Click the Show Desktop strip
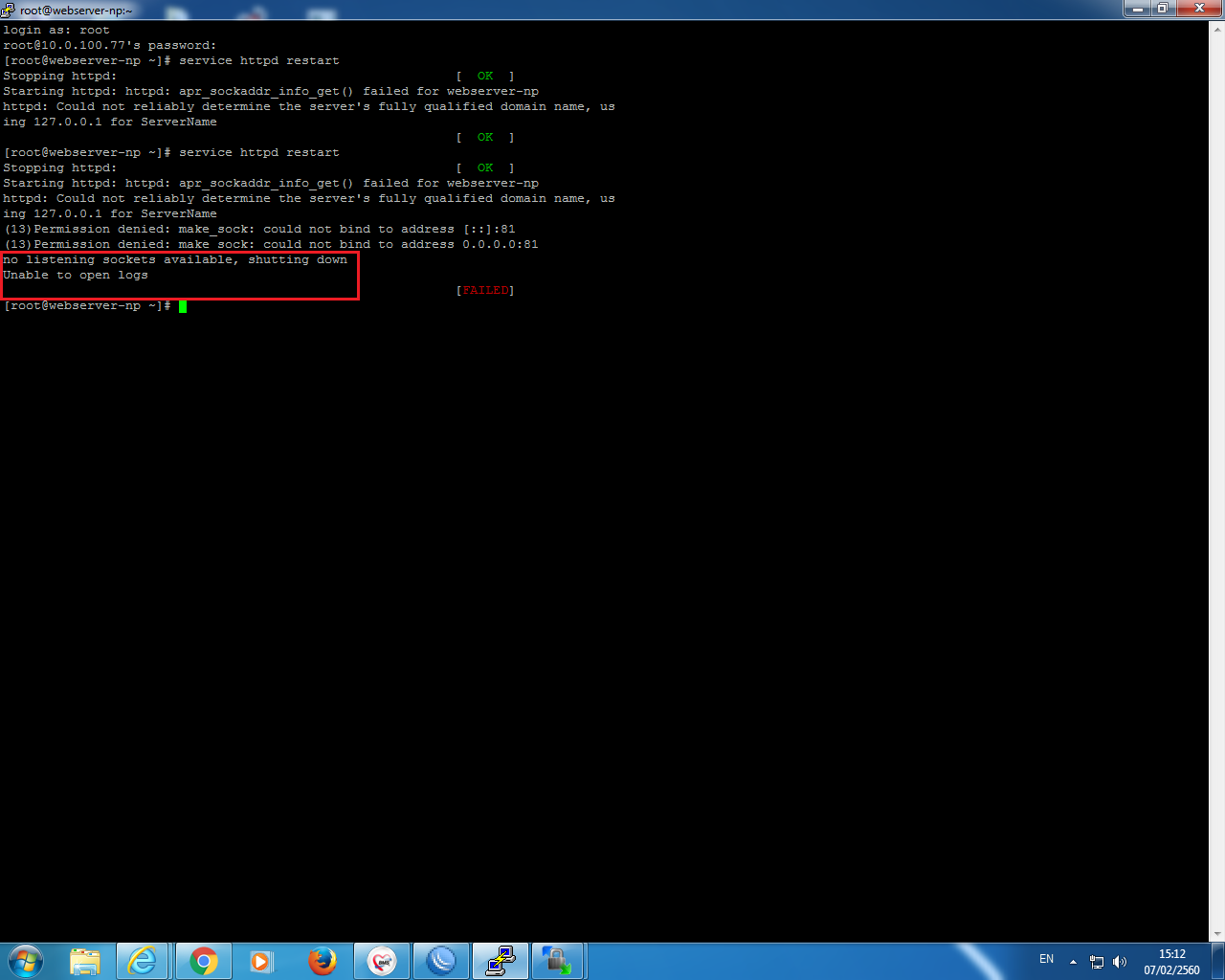The image size is (1225, 980). pyautogui.click(x=1217, y=961)
